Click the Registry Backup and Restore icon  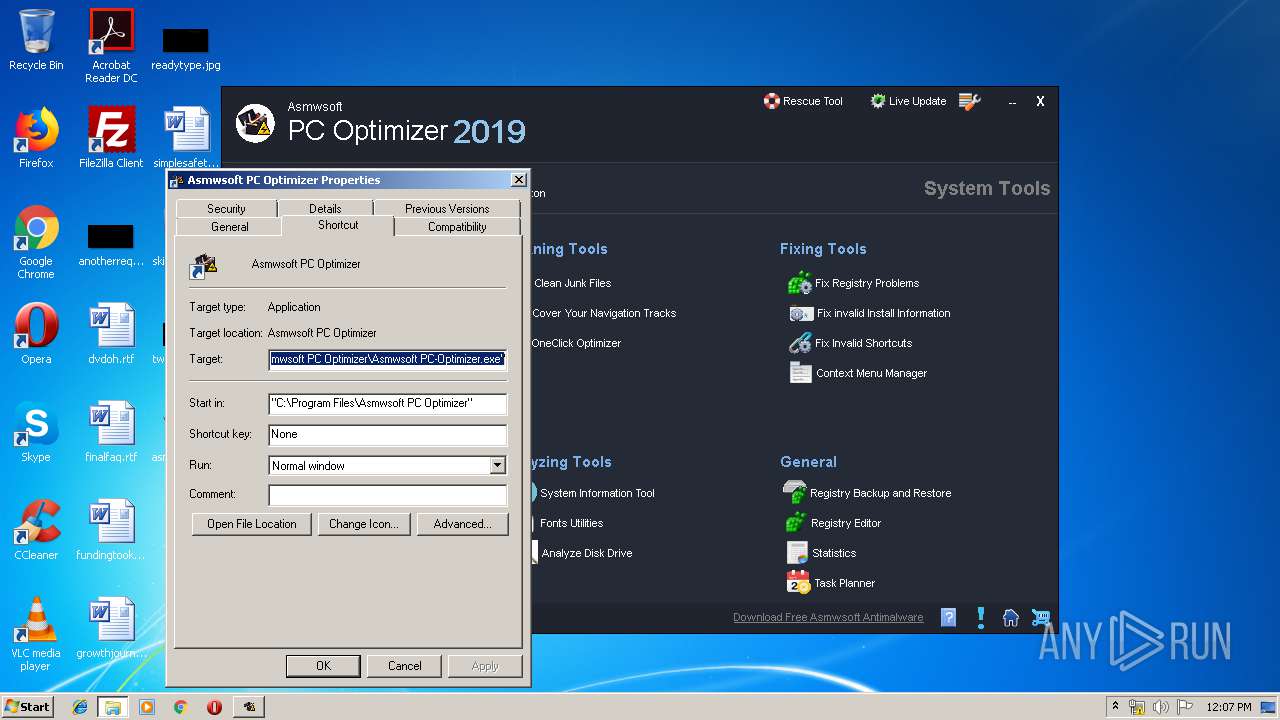pyautogui.click(x=795, y=493)
